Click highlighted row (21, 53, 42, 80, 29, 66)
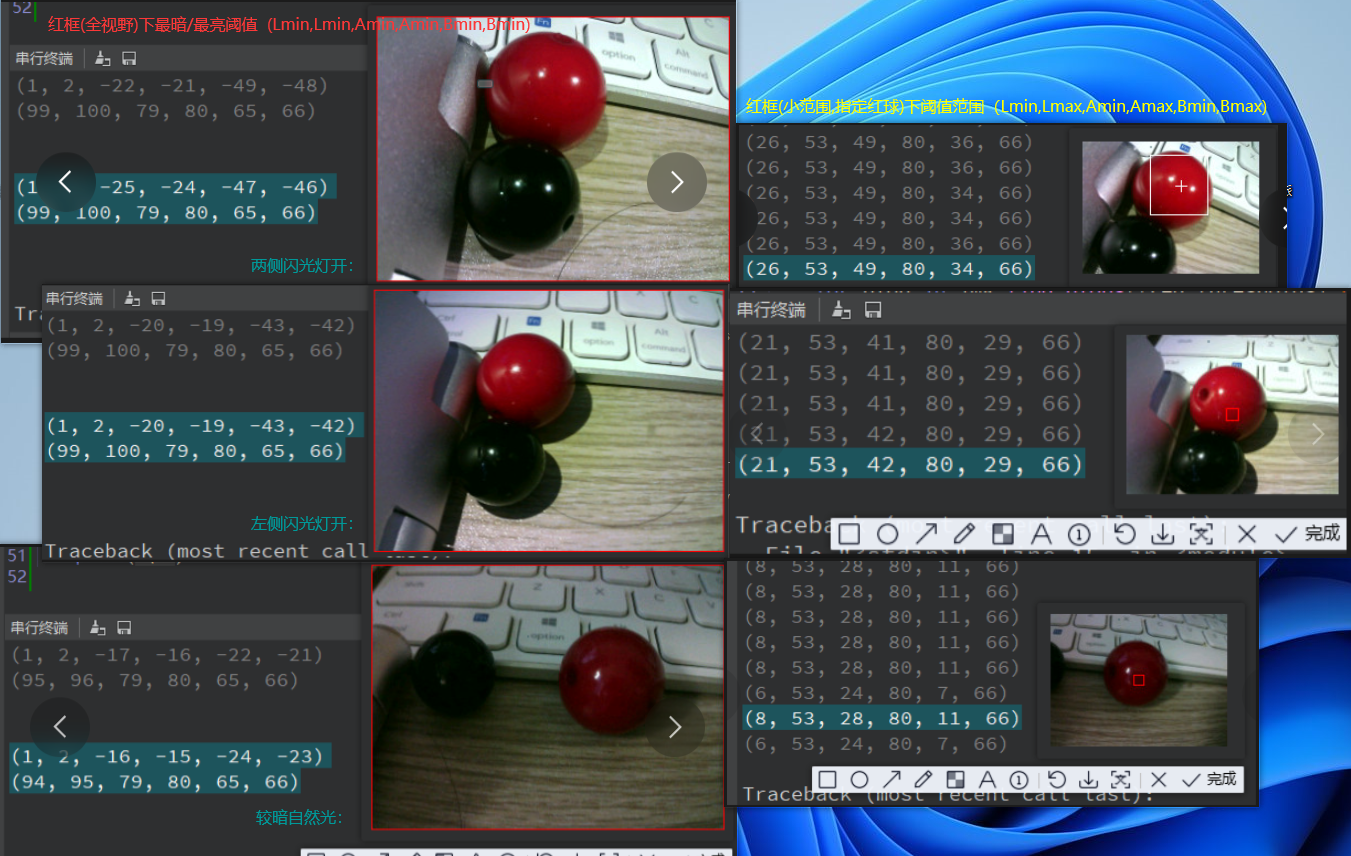This screenshot has height=856, width=1351. coord(910,465)
